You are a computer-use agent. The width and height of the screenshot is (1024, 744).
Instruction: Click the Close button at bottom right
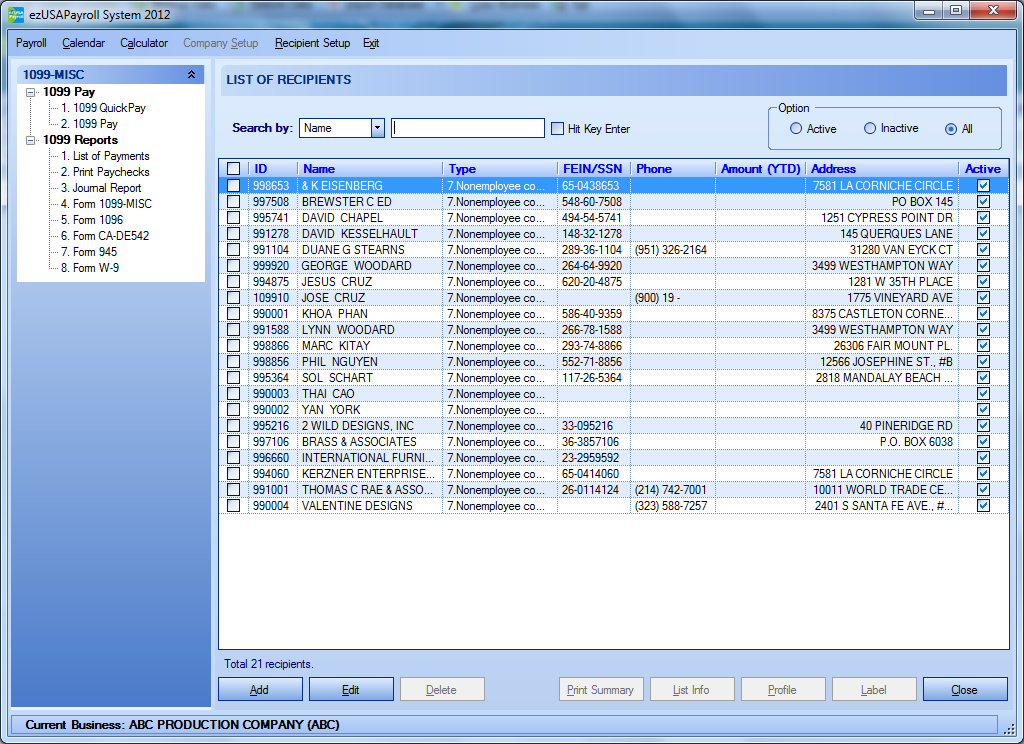click(965, 690)
